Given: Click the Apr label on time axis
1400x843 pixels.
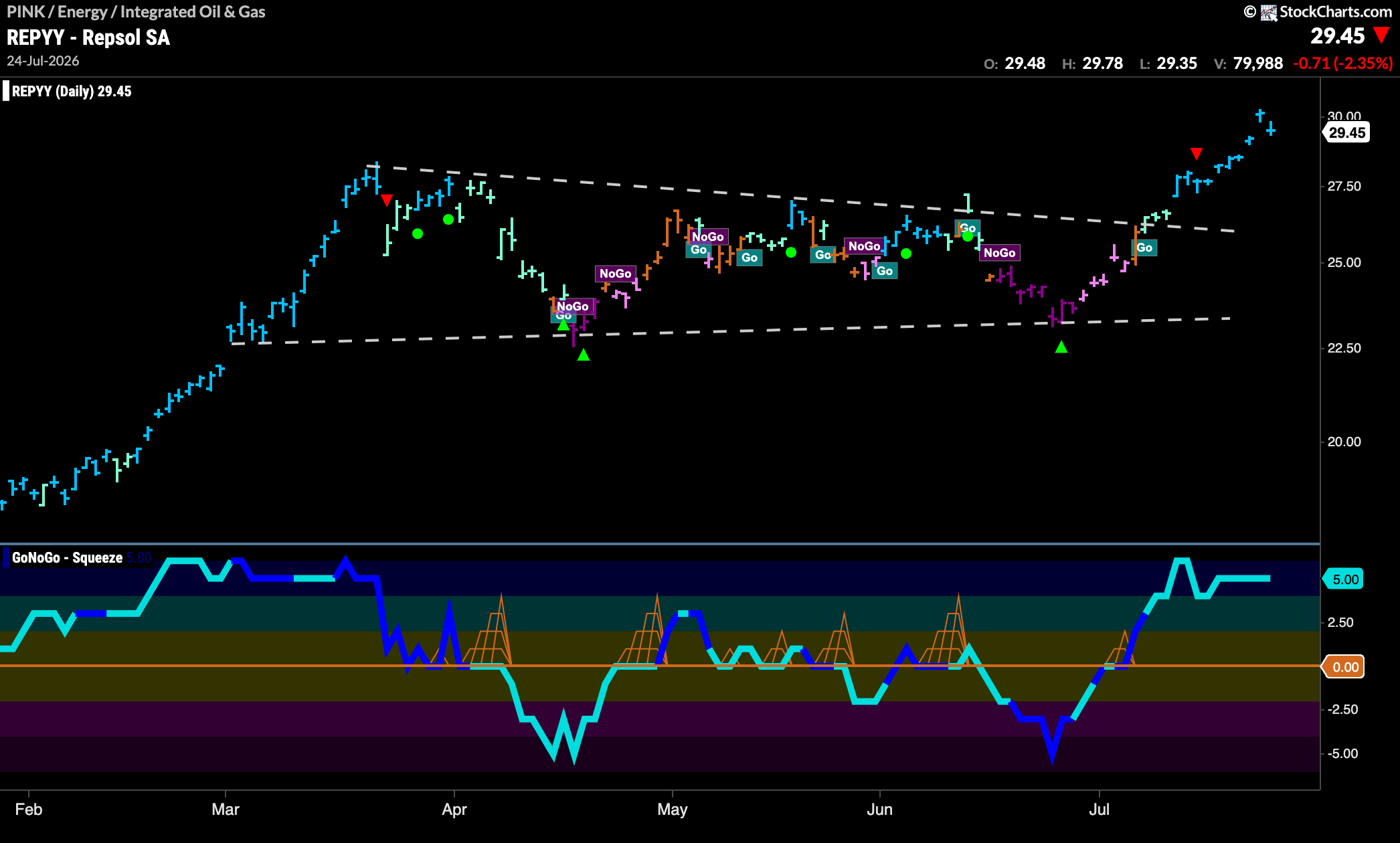Looking at the screenshot, I should pyautogui.click(x=454, y=810).
